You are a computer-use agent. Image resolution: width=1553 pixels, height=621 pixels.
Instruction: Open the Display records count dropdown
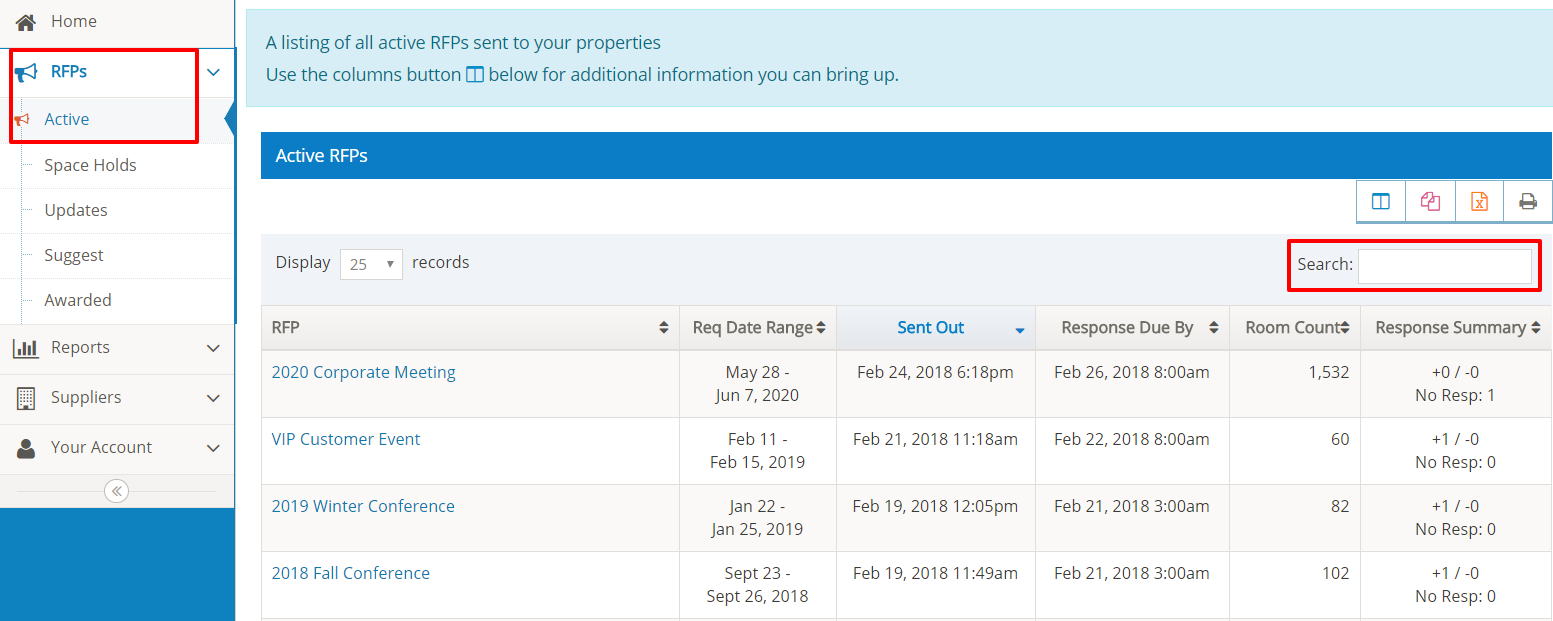371,264
